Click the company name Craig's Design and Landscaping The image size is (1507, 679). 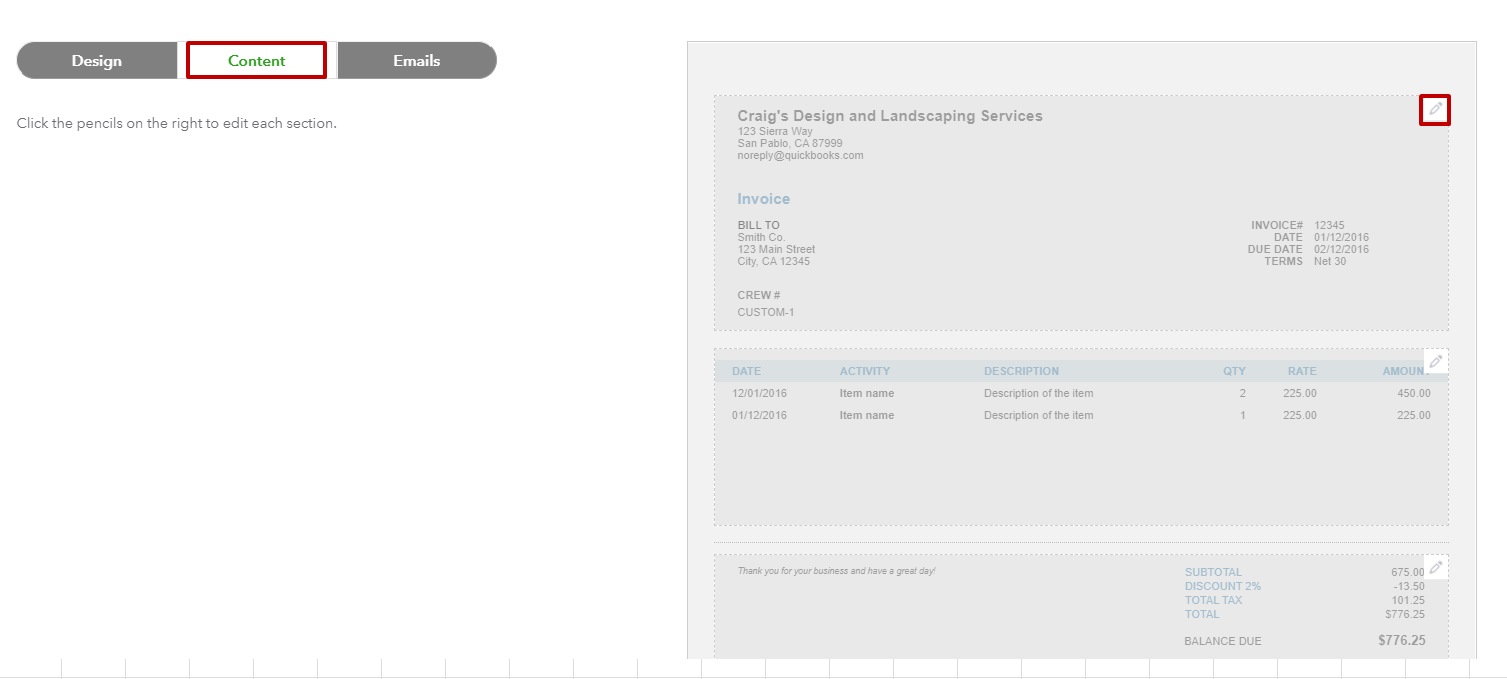click(890, 115)
